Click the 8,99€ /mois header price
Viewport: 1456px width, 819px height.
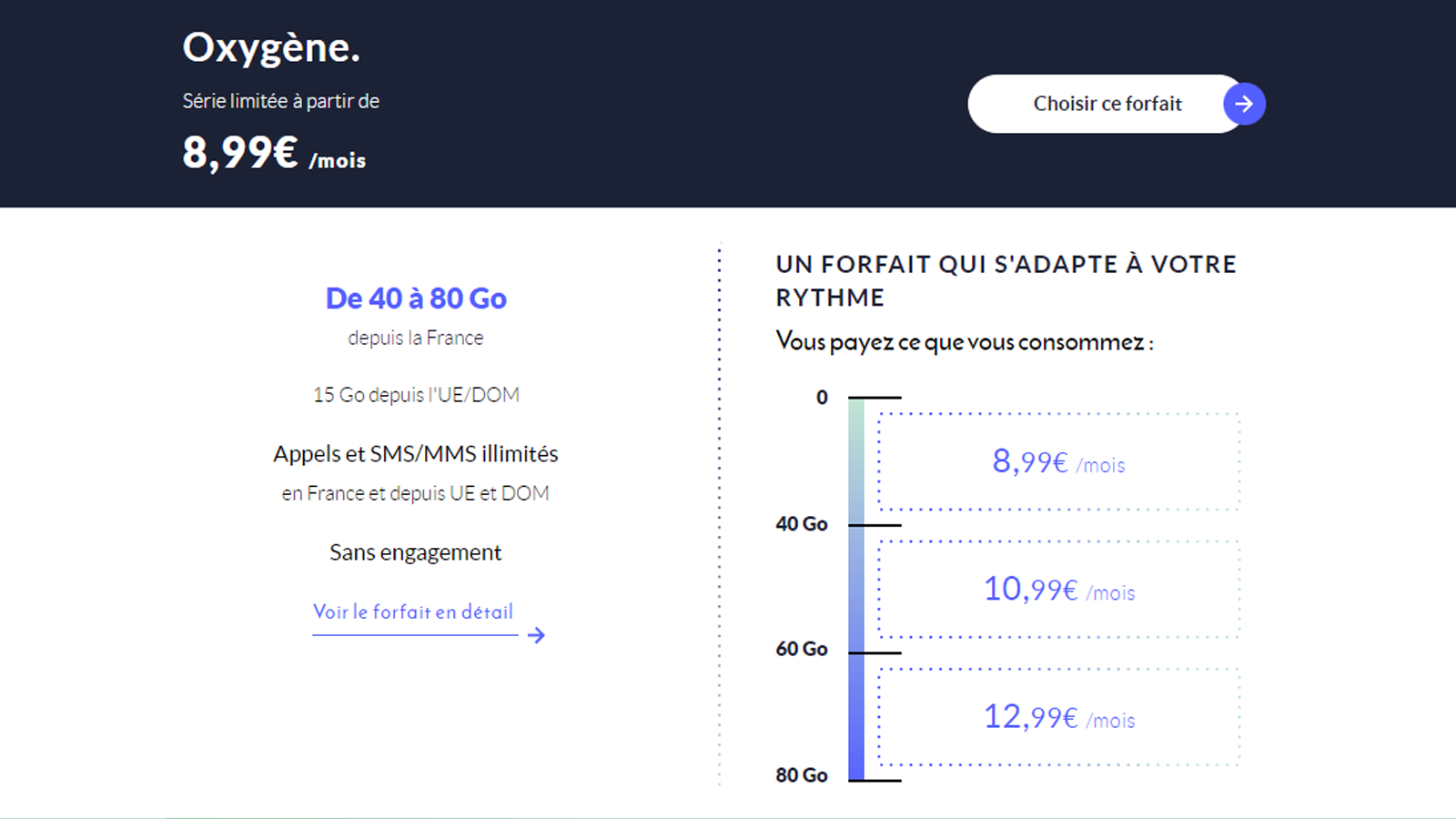point(274,153)
